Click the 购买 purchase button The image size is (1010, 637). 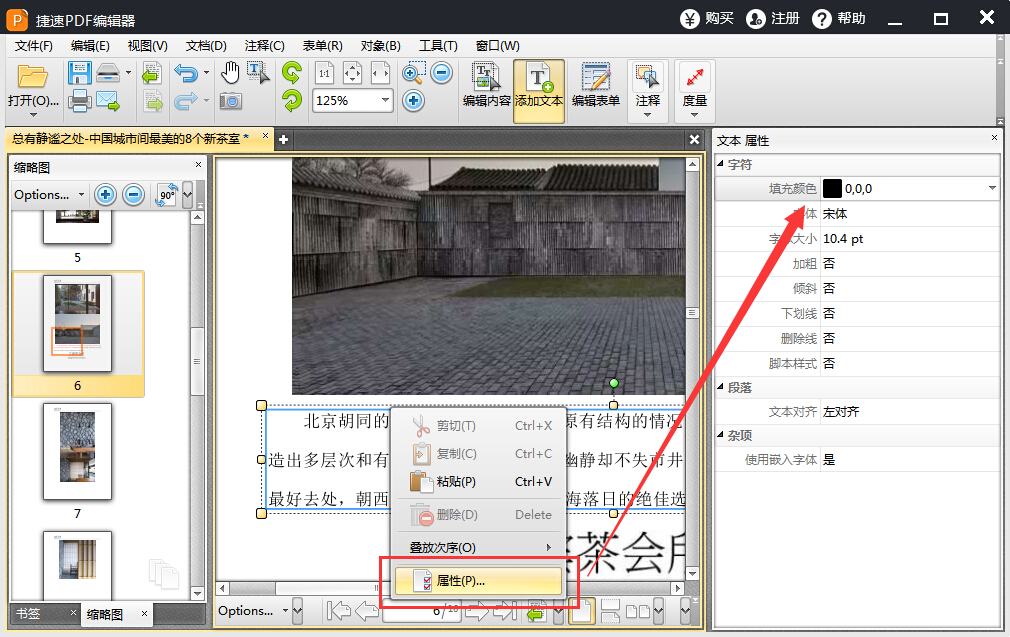coord(707,19)
